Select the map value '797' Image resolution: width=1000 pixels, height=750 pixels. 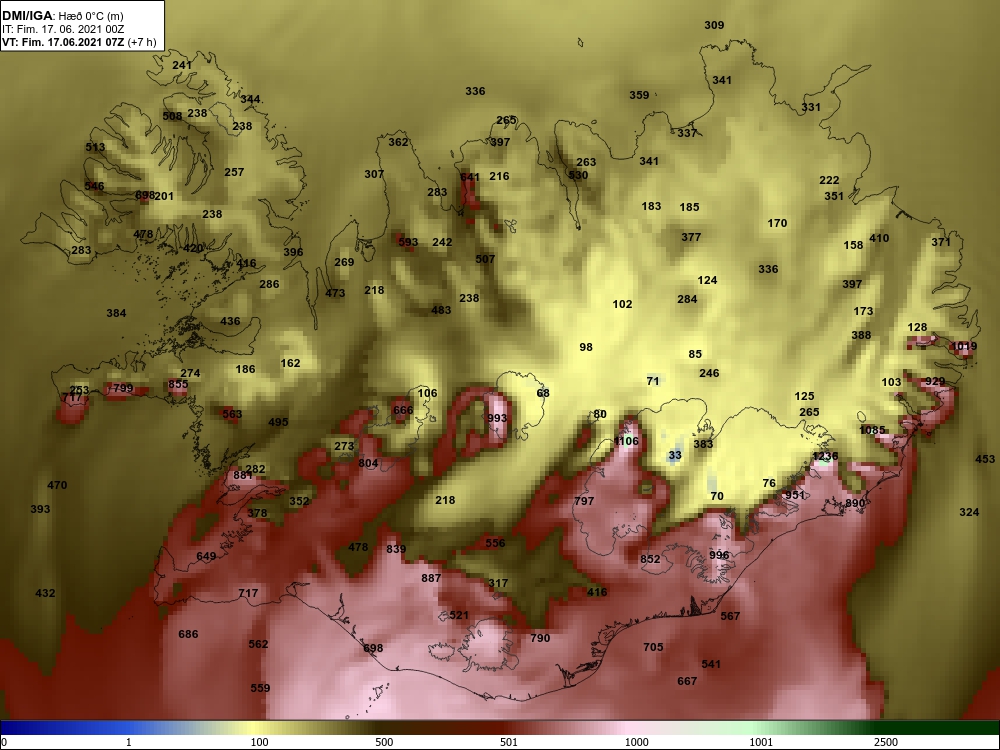click(x=584, y=501)
